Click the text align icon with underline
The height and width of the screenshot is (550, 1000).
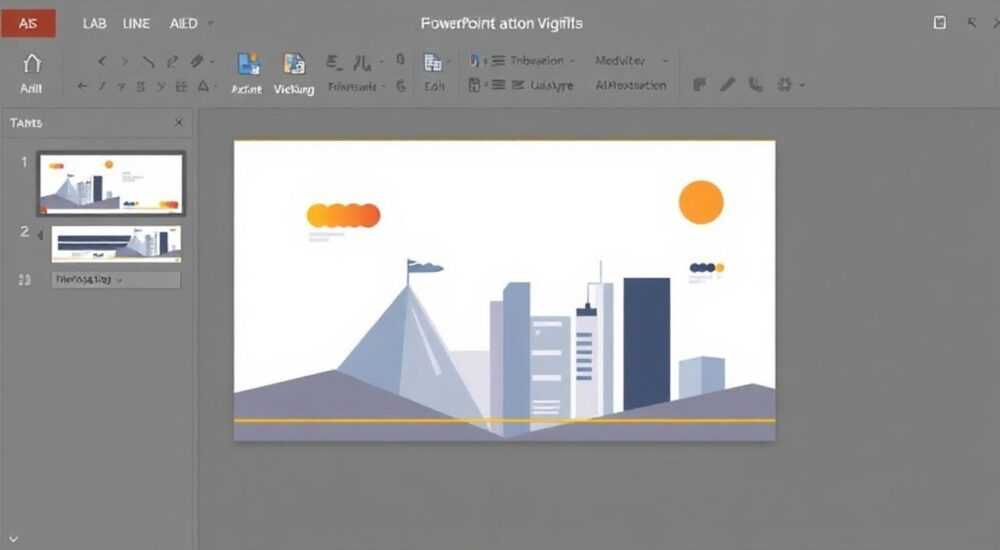(x=334, y=62)
